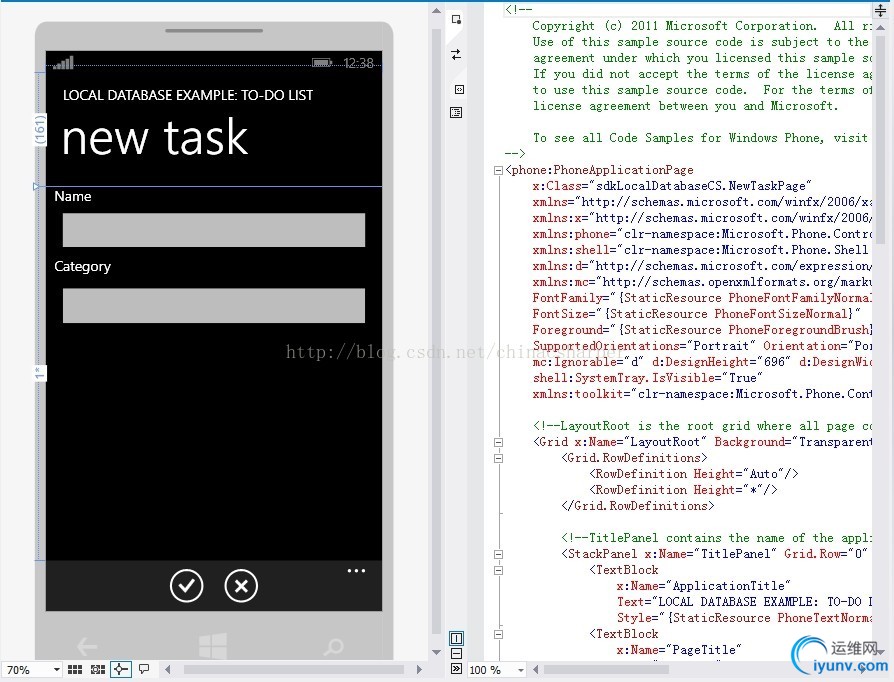Collapse the Grid.RowDefinitions block
This screenshot has width=894, height=682.
click(498, 458)
